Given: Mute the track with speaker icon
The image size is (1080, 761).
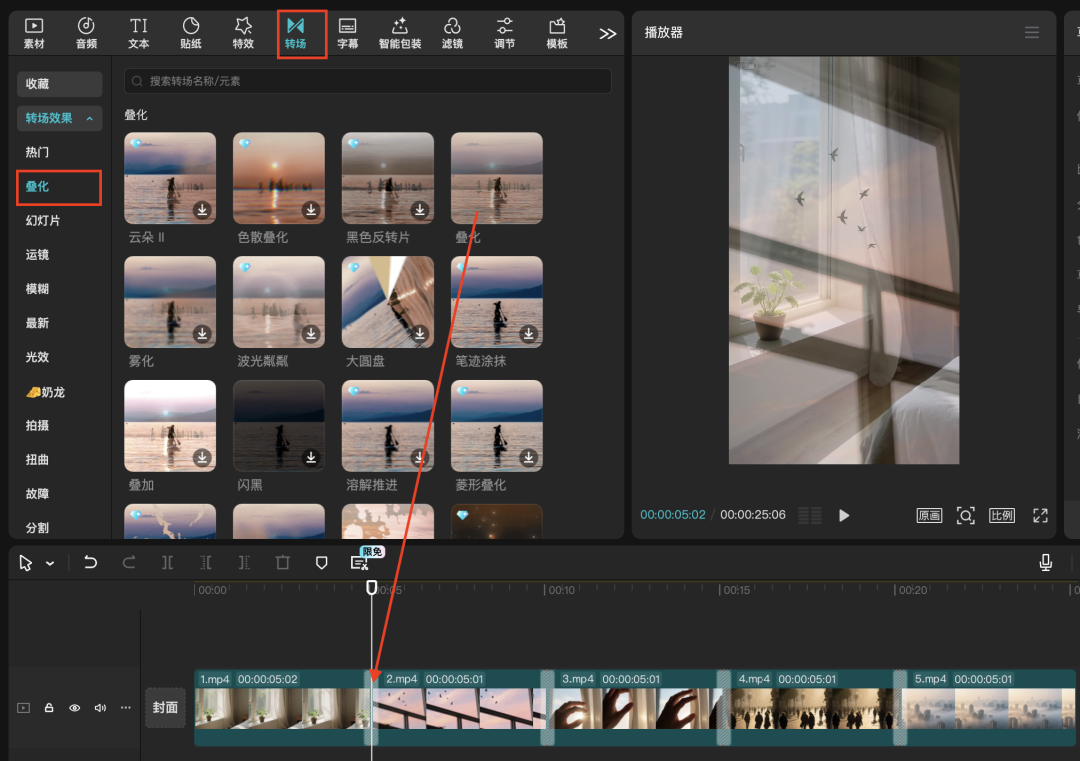Looking at the screenshot, I should tap(100, 708).
